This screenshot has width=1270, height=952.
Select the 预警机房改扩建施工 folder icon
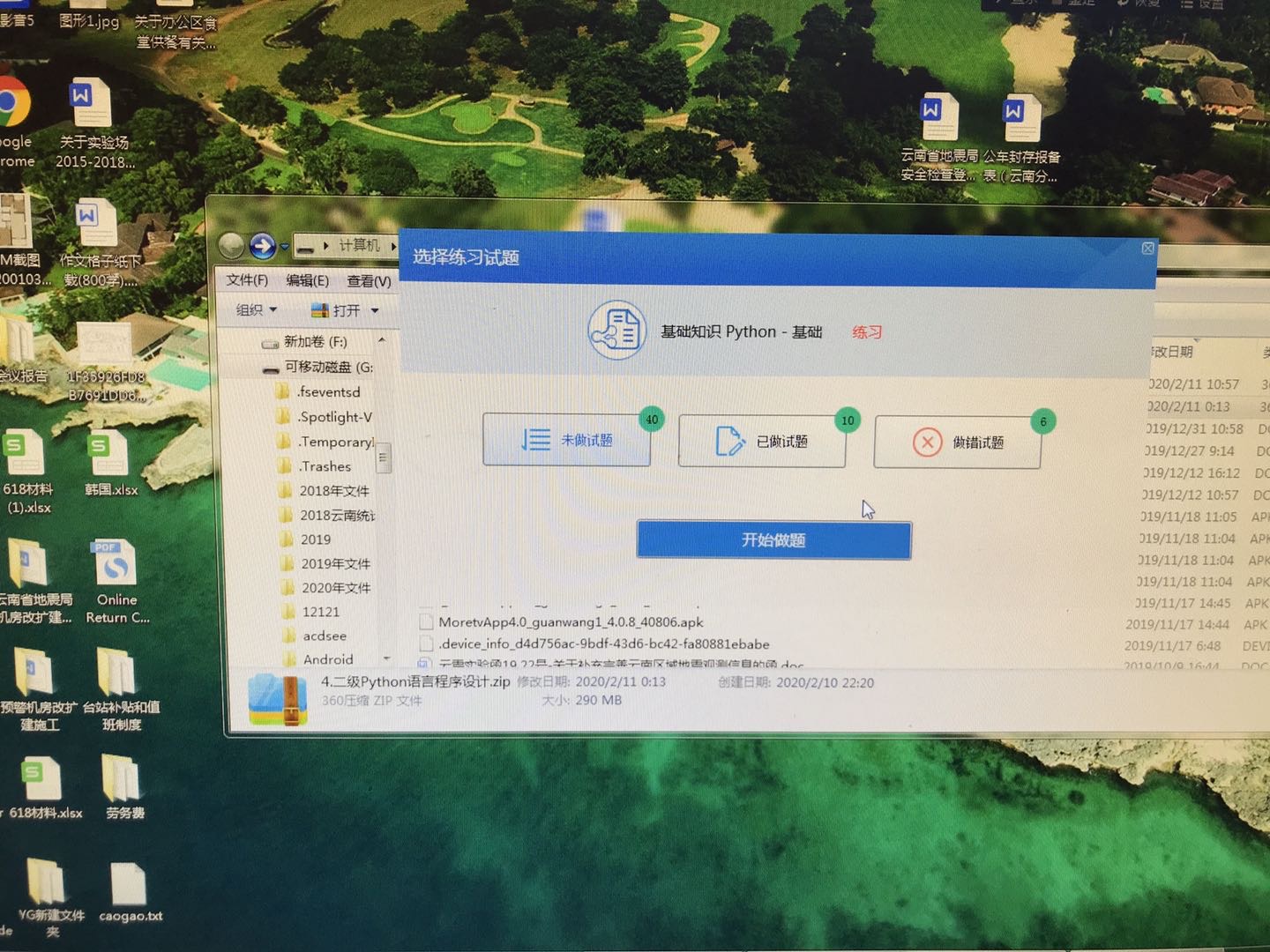coord(33,673)
